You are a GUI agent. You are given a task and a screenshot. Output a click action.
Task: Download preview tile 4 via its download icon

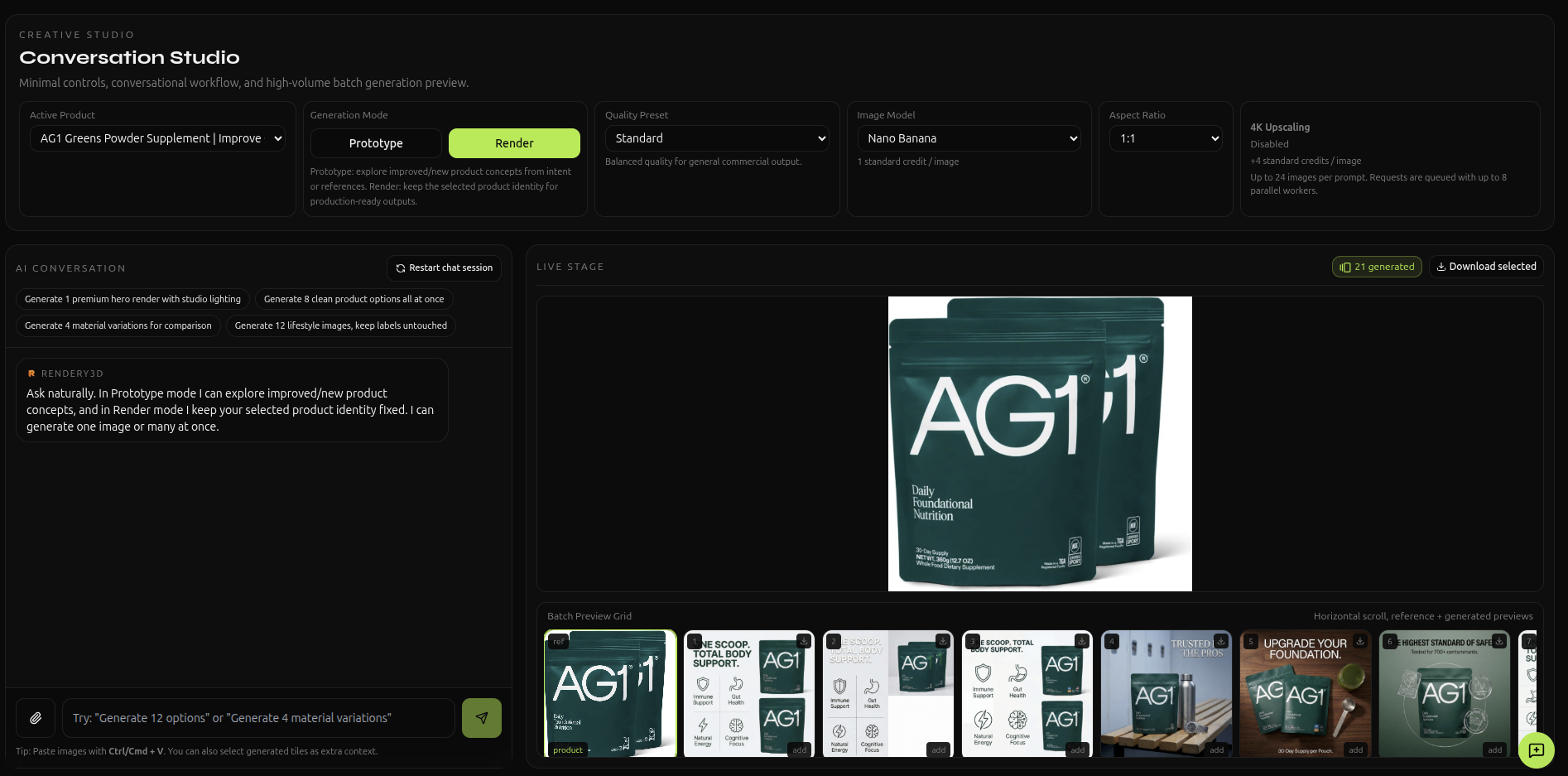click(x=1221, y=641)
